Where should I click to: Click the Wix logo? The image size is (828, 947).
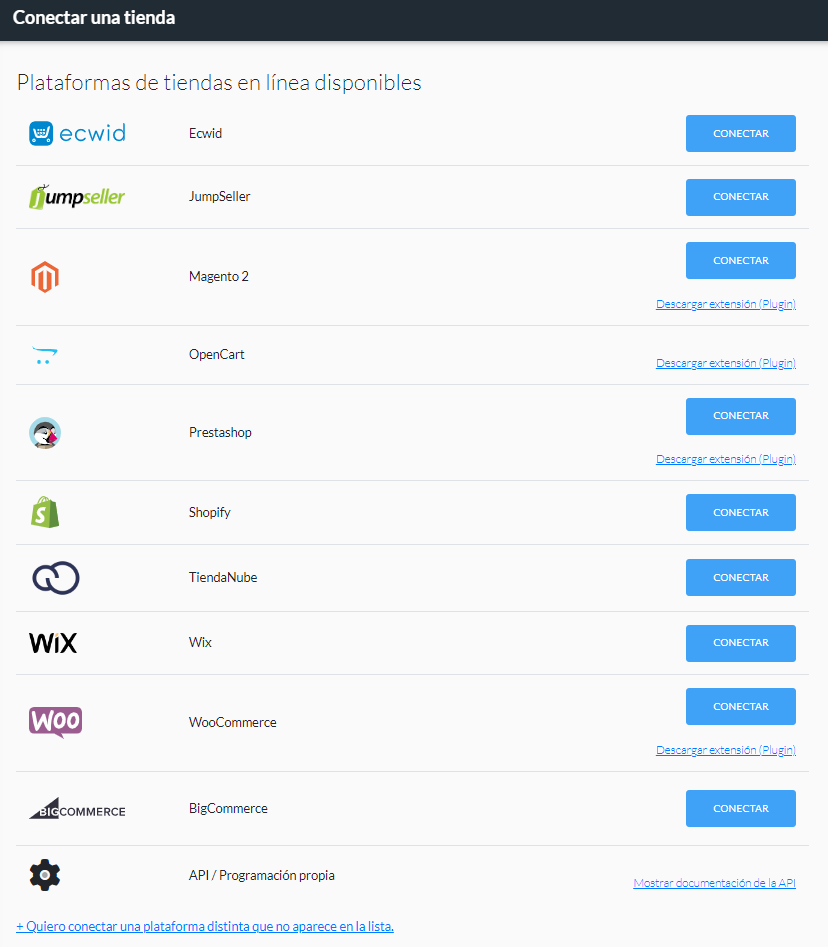click(x=53, y=643)
